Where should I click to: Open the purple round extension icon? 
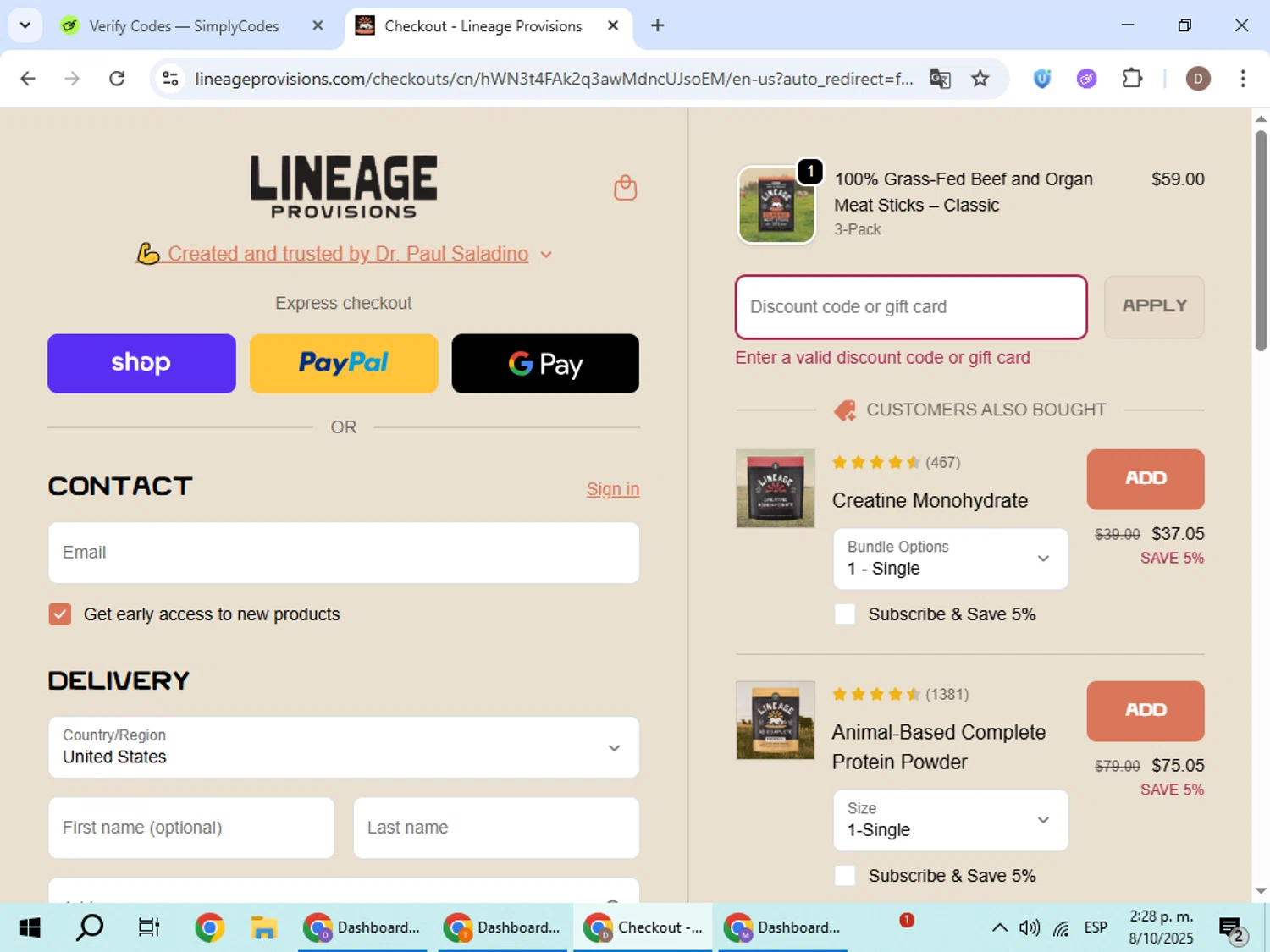[x=1086, y=79]
